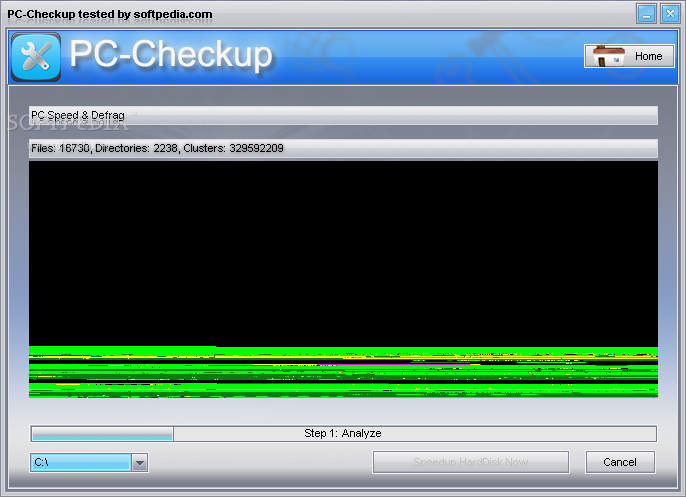Image resolution: width=686 pixels, height=497 pixels.
Task: Minimize the PC-Checkup window
Action: 646,14
